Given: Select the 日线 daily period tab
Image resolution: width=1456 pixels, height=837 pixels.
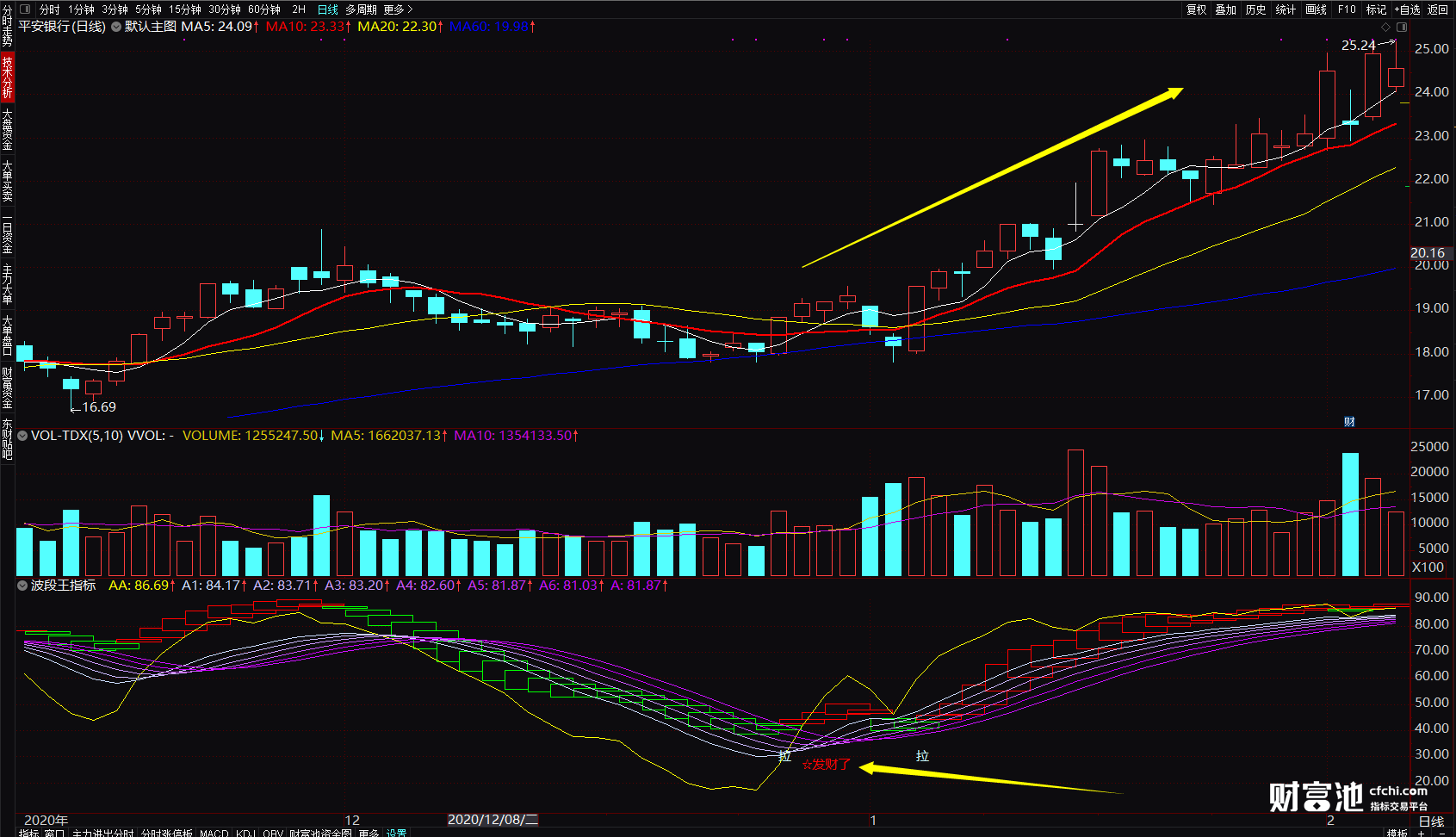Looking at the screenshot, I should [328, 9].
